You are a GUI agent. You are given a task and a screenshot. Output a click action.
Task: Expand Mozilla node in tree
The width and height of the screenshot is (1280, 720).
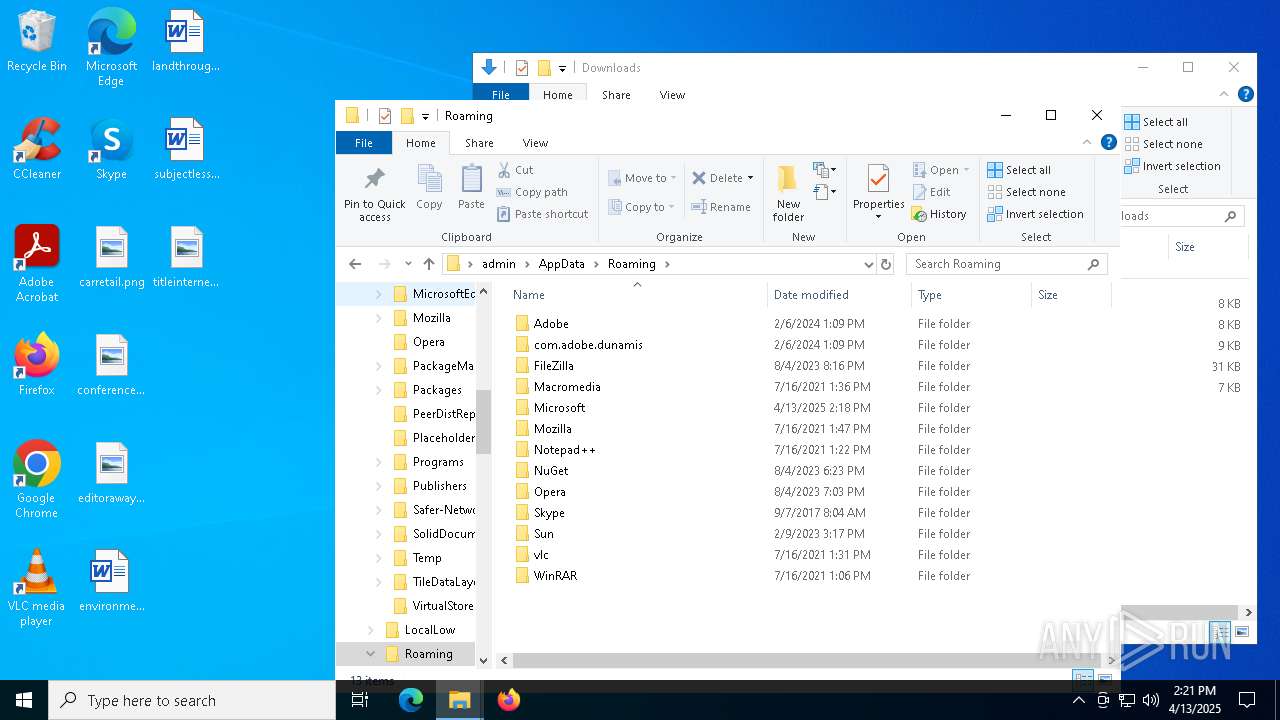(378, 318)
